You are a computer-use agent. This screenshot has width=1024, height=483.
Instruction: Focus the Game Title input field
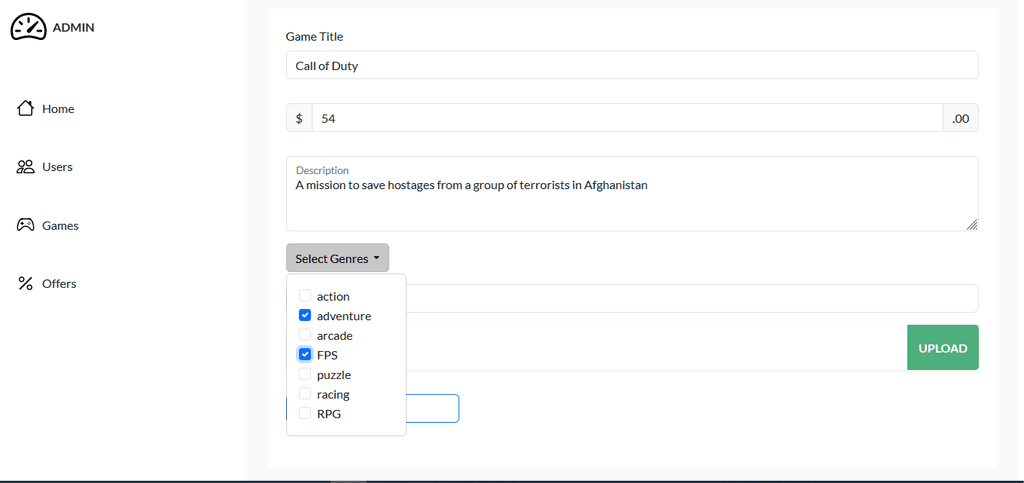click(x=632, y=65)
